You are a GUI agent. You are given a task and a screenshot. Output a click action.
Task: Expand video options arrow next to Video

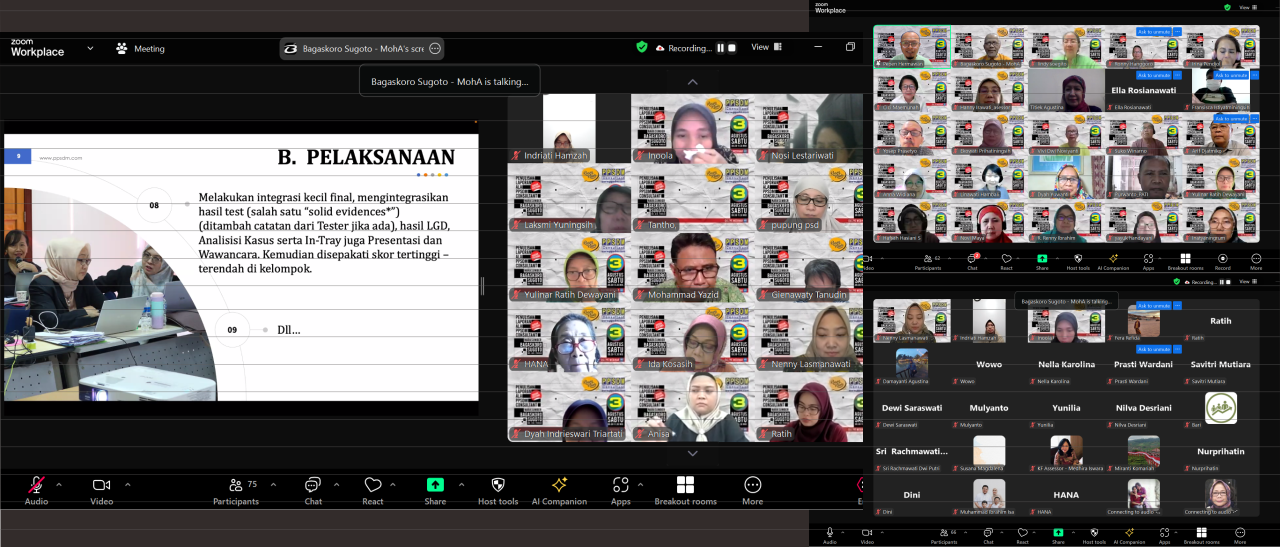tap(127, 484)
